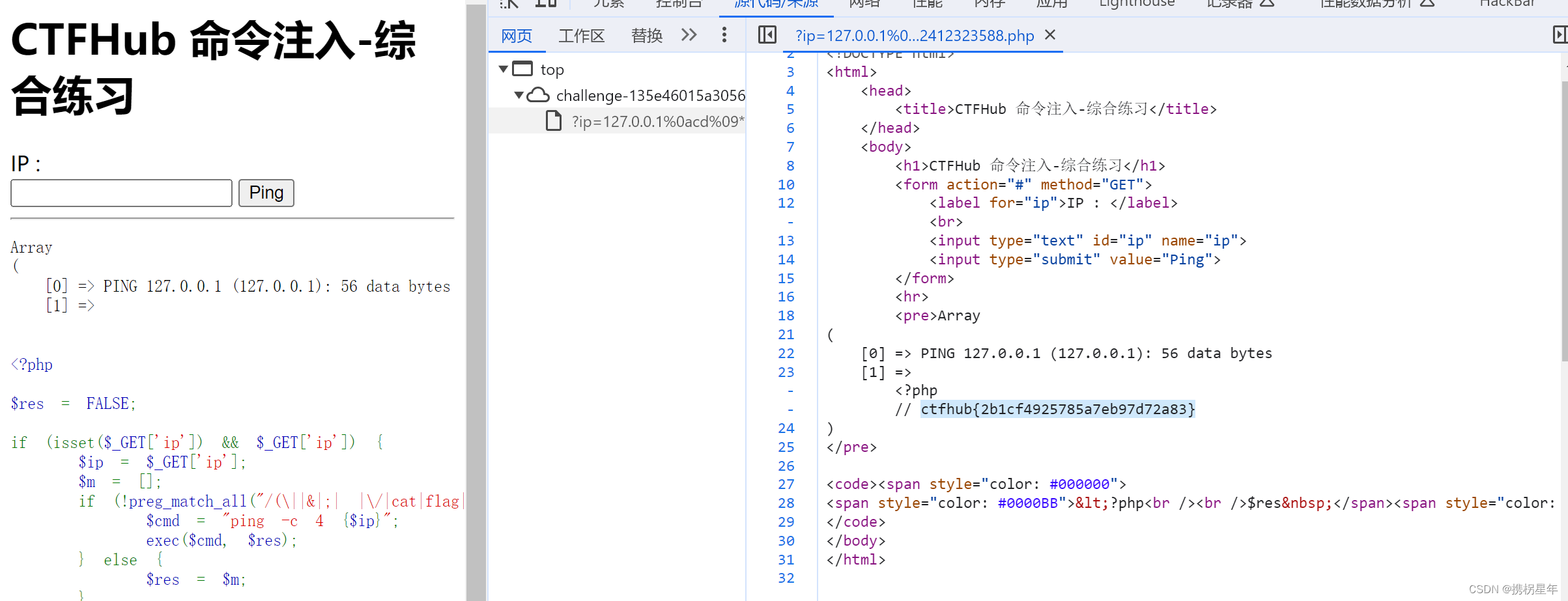Screen dimensions: 1568x601
Task: Select the challenge-135e46015a3056 tree row
Action: [617, 96]
